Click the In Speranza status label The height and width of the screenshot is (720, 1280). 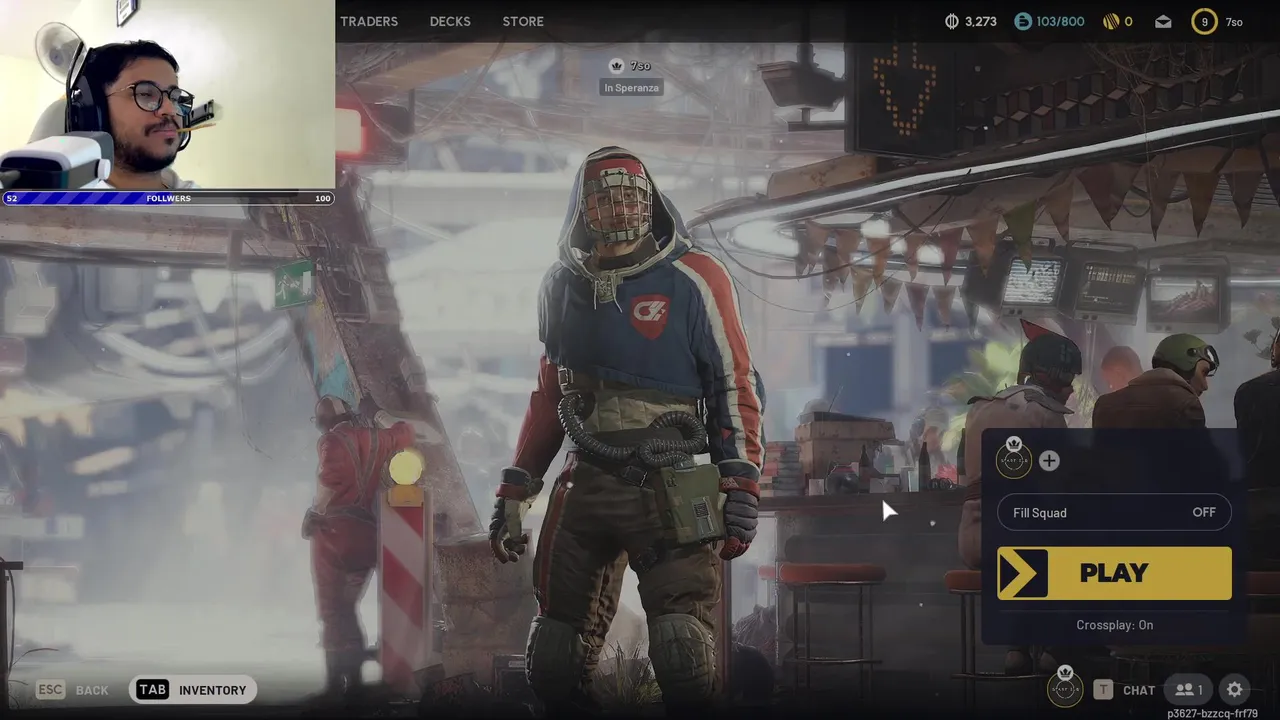(632, 88)
